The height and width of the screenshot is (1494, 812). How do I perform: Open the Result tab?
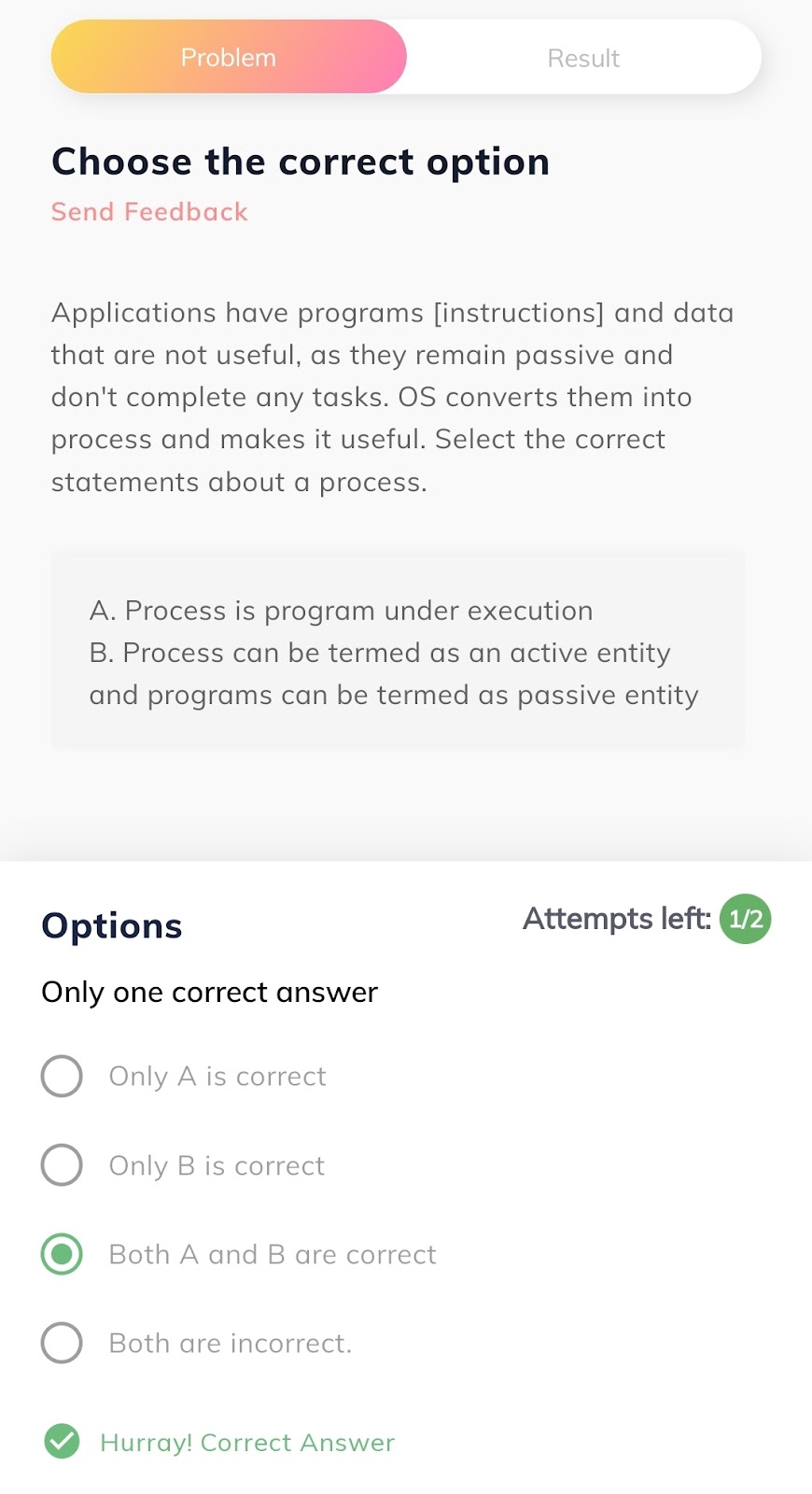583,58
